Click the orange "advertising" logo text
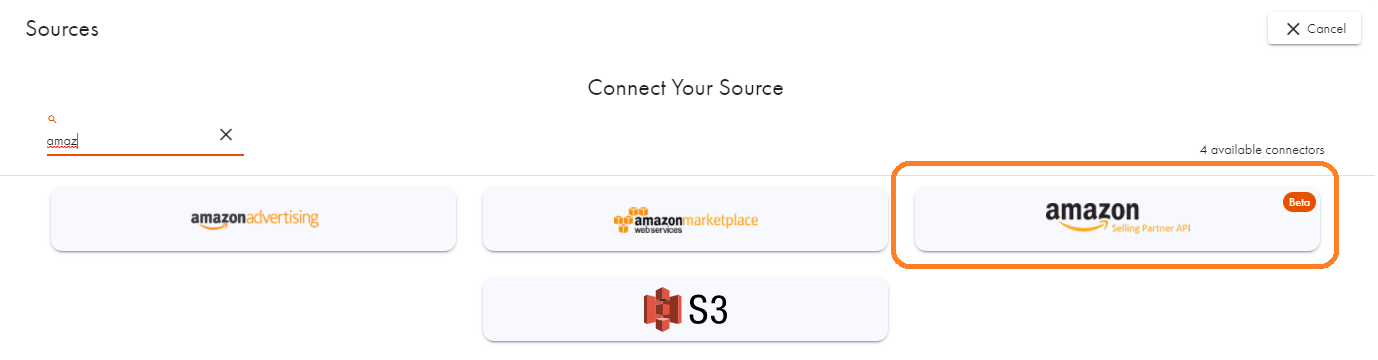 point(285,218)
